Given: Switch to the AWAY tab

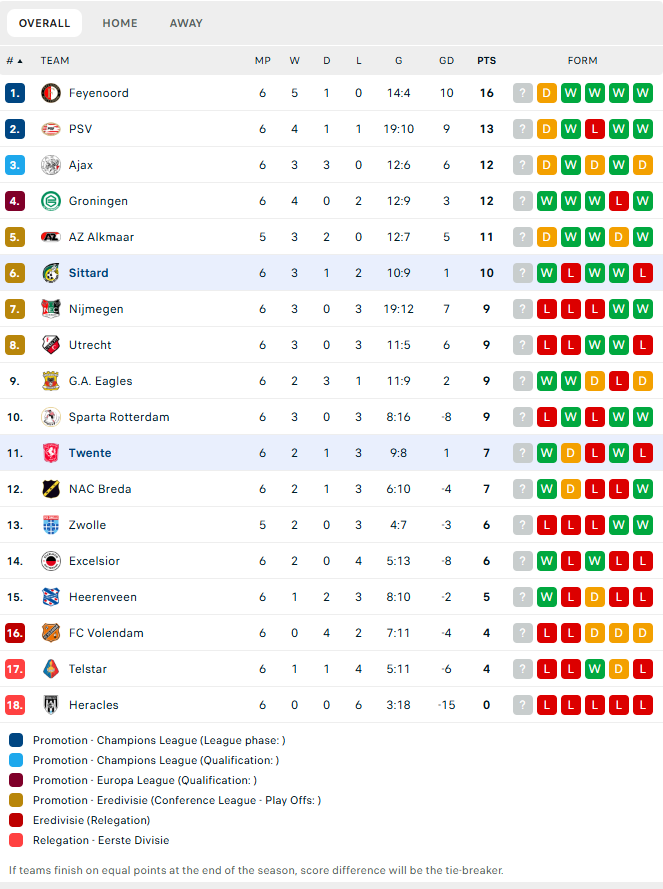Looking at the screenshot, I should 186,23.
